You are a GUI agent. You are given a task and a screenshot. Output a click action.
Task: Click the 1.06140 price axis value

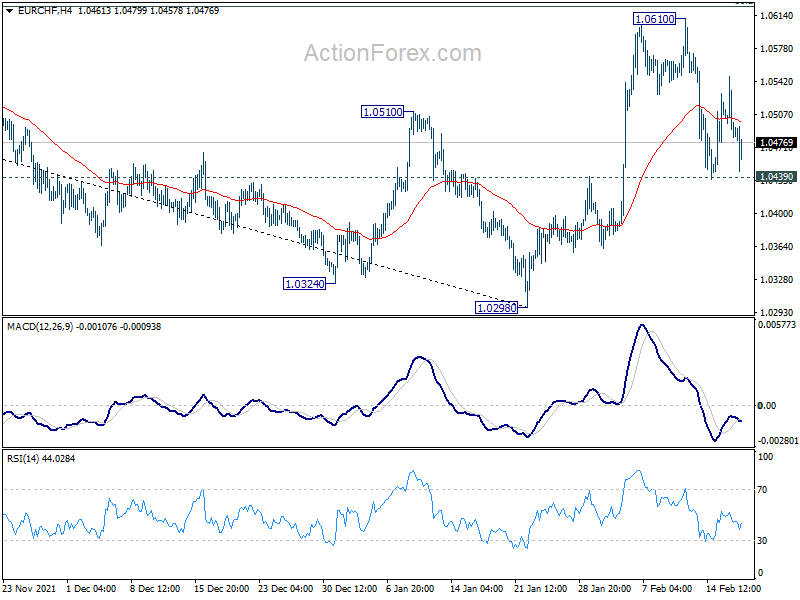tap(777, 16)
